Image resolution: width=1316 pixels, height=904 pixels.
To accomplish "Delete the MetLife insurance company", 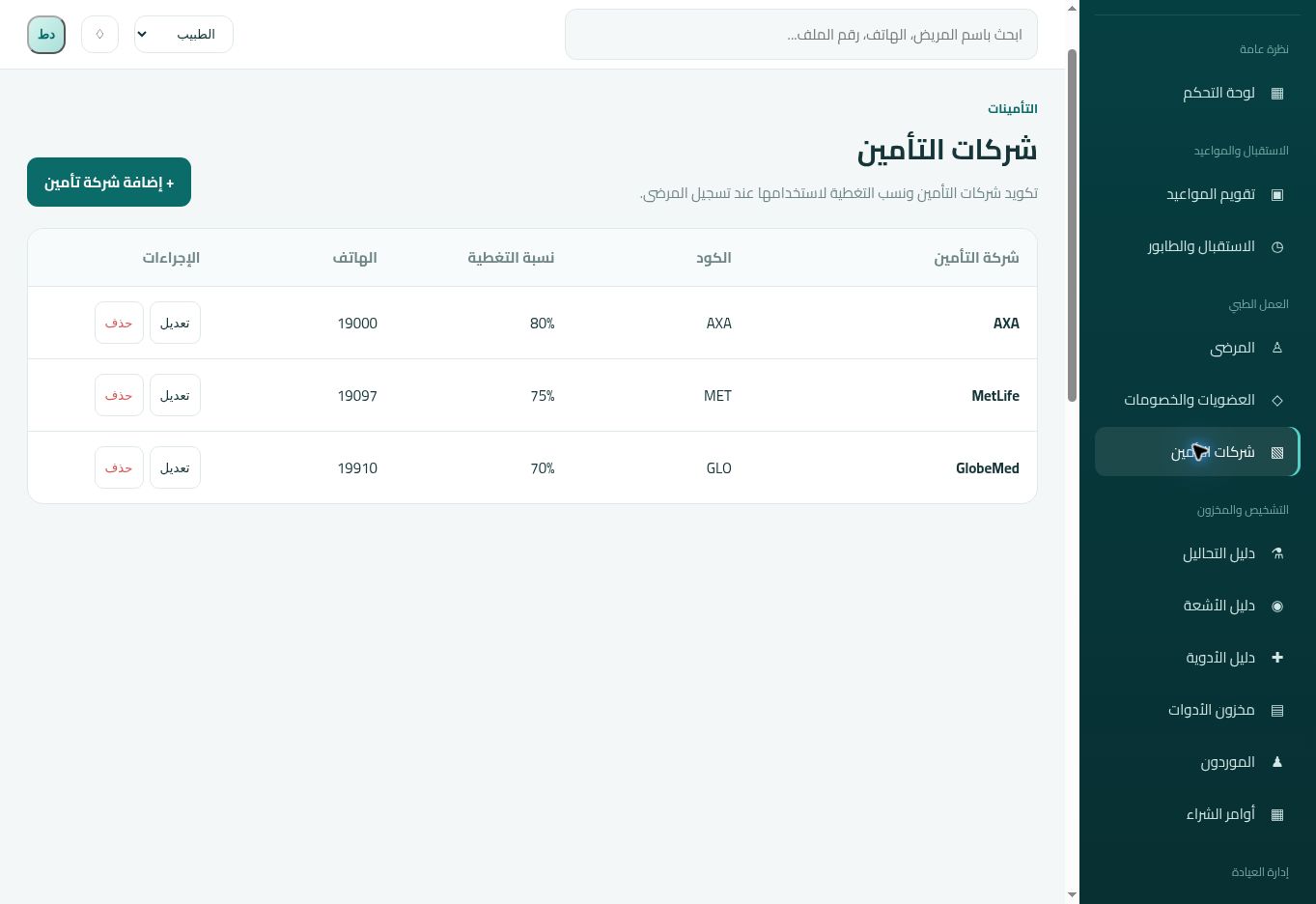I will click(x=119, y=395).
